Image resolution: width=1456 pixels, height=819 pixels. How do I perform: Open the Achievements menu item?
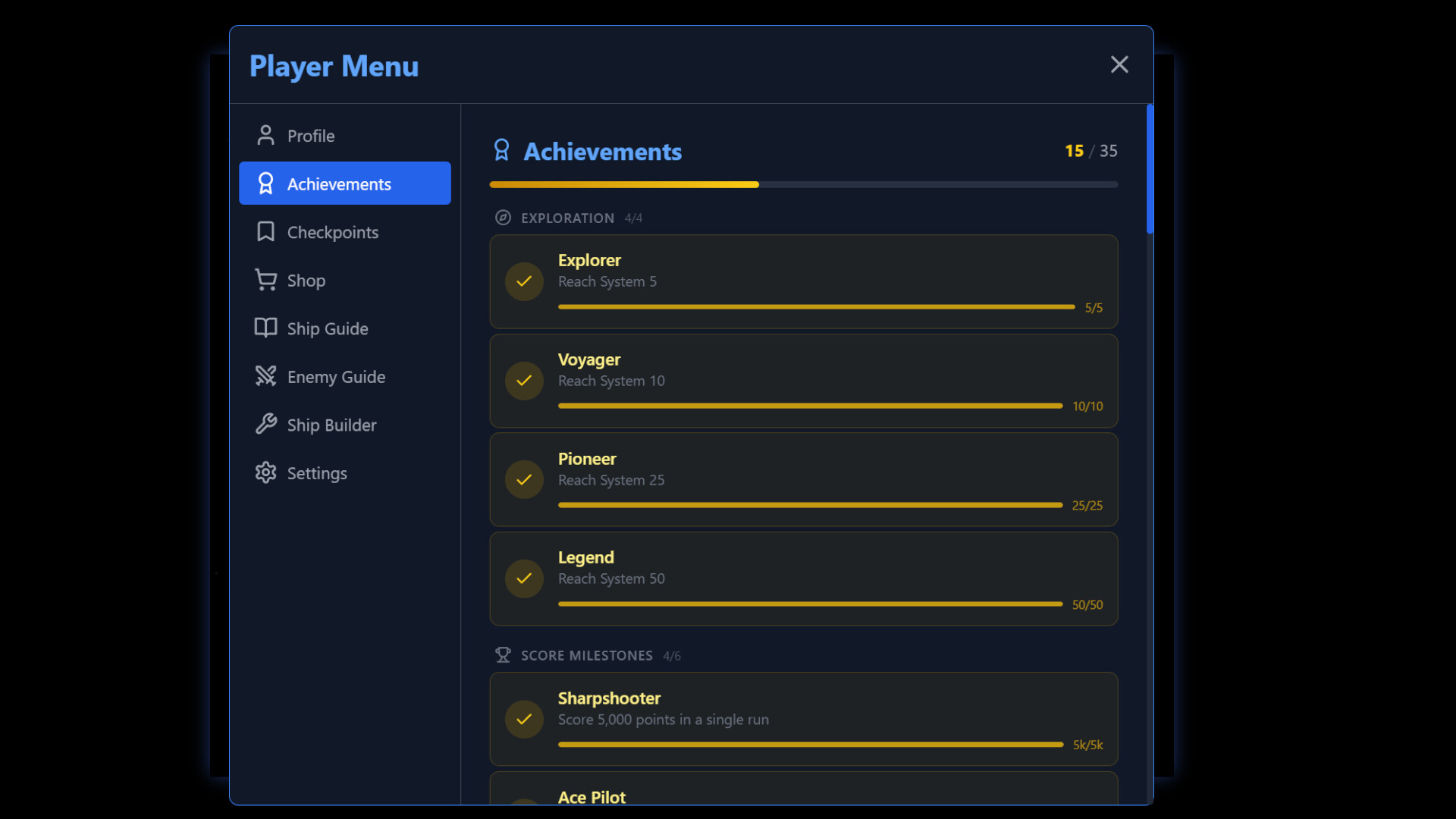[345, 184]
